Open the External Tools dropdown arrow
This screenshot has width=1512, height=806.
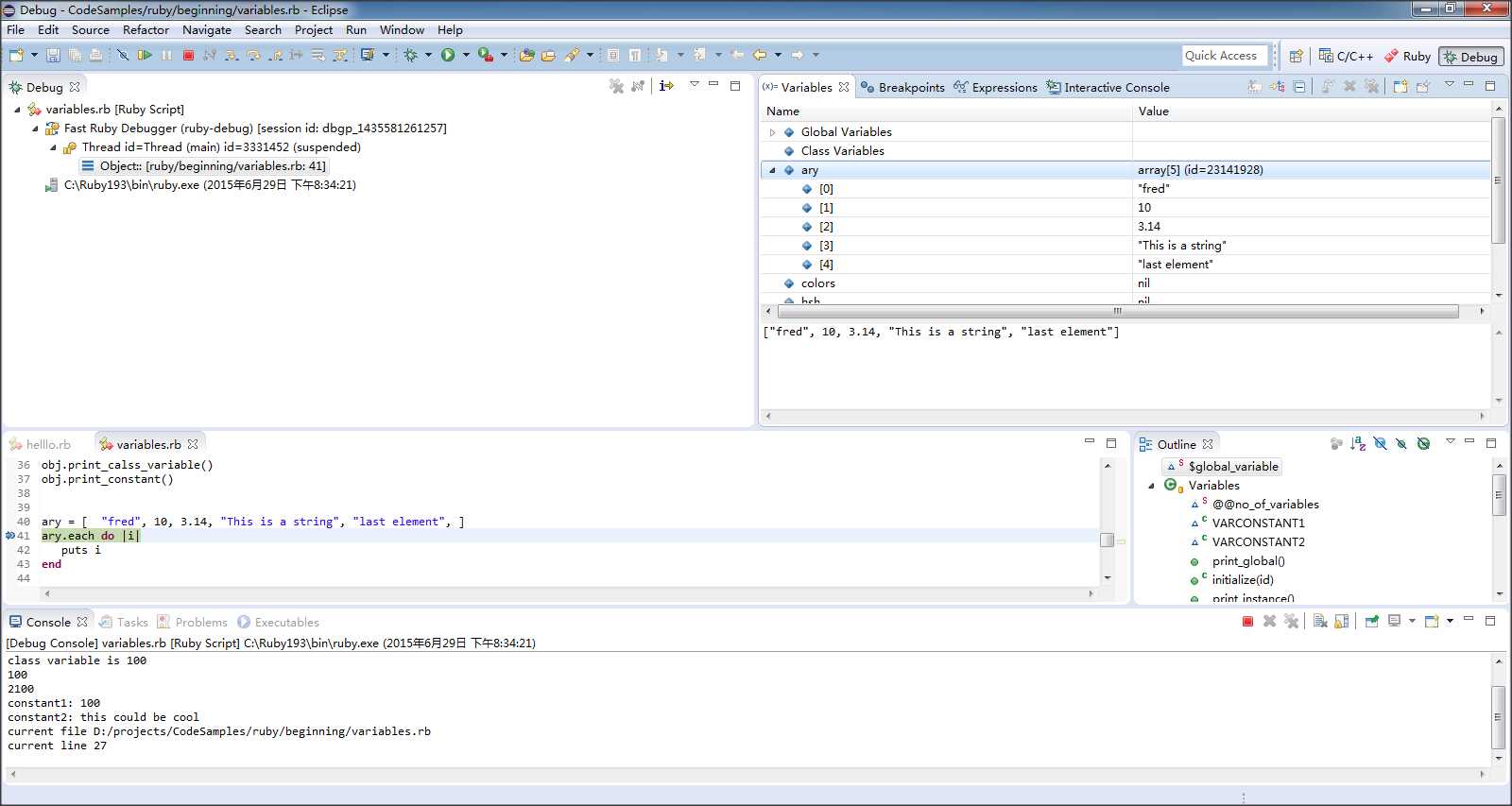(x=504, y=55)
